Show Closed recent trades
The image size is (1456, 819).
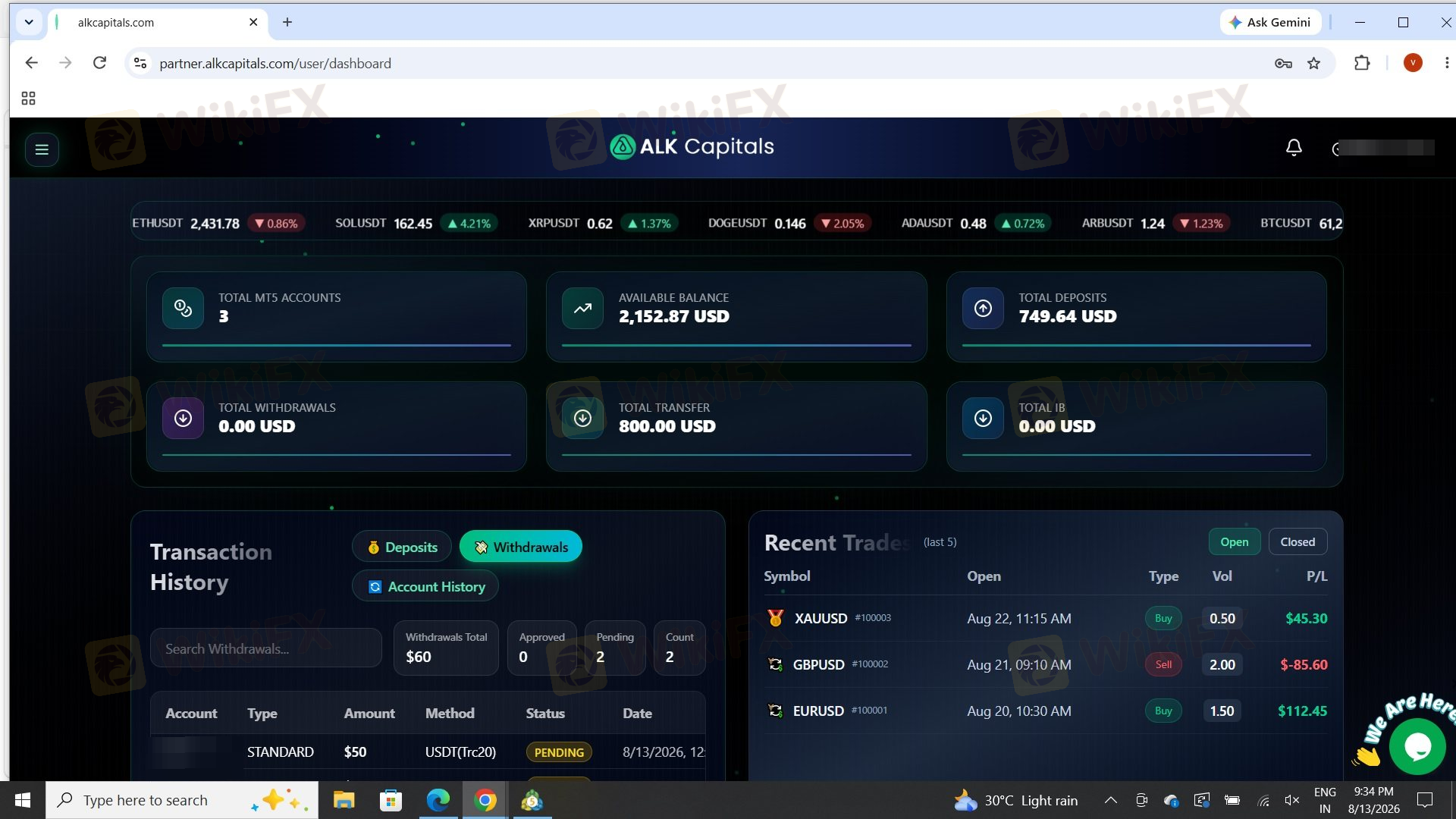(x=1298, y=541)
